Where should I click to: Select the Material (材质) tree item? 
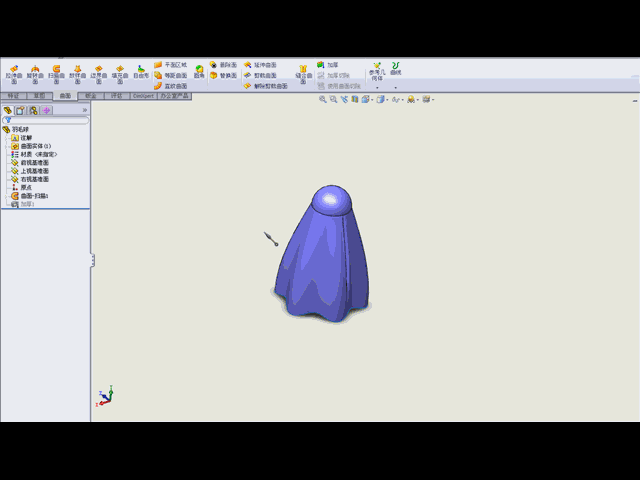pos(34,154)
